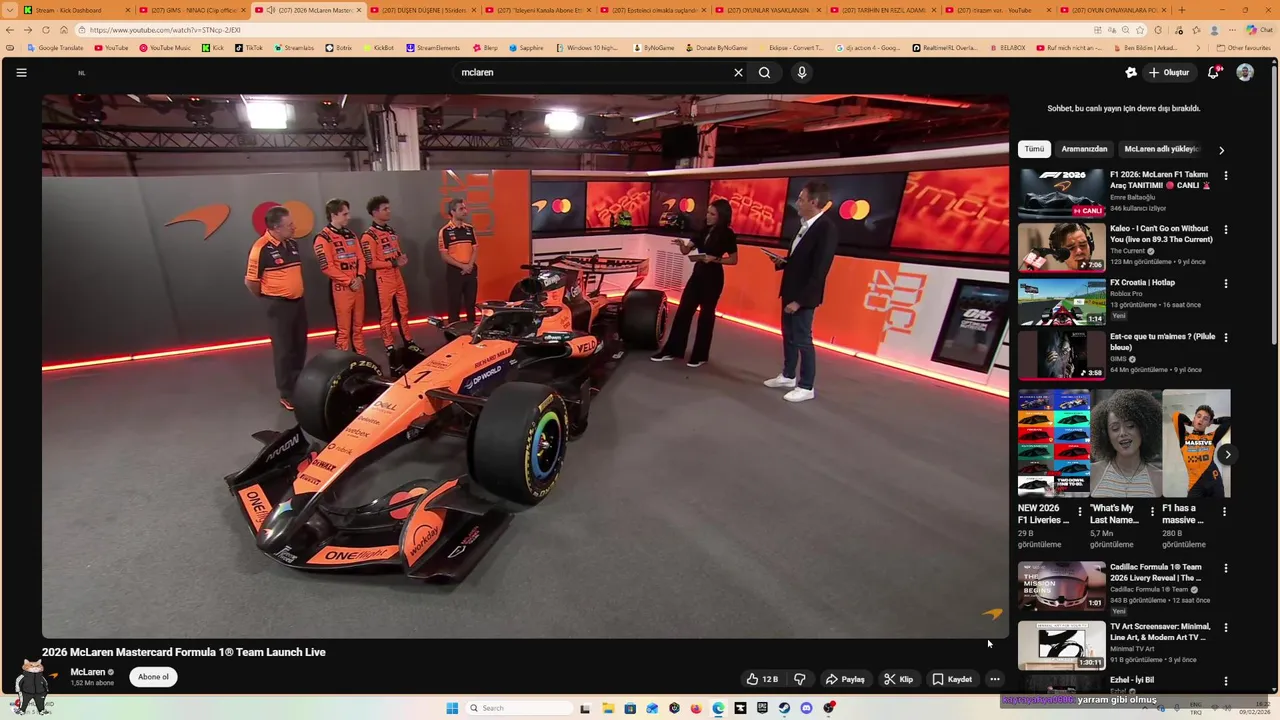Open the F1 2026 McLaren CANLI thumbnail
Viewport: 1280px width, 720px height.
[x=1061, y=193]
